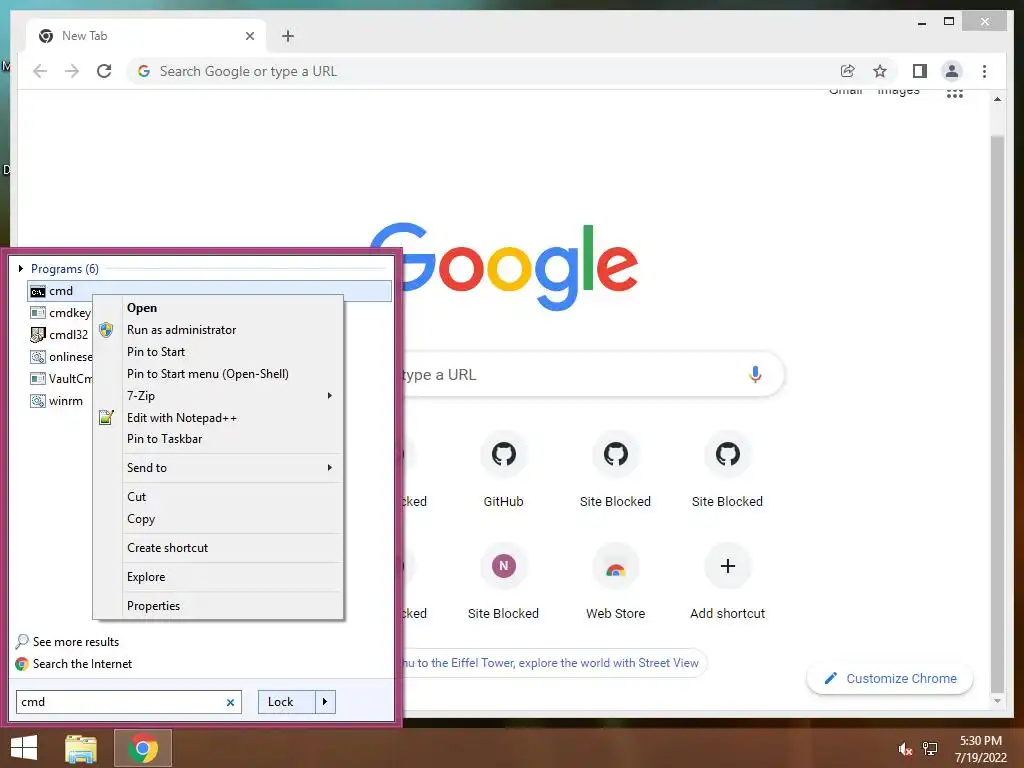Select the cmdl32 program result

(x=59, y=335)
